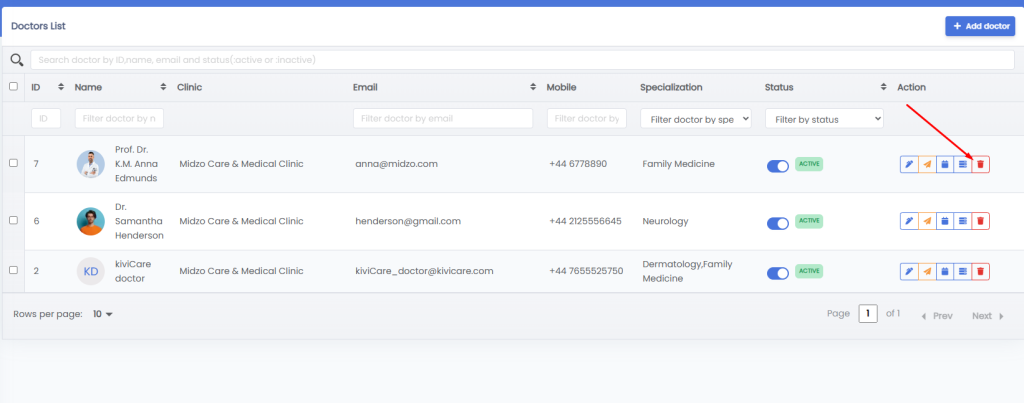Click the red trash icon for kiviCare doctor

tap(980, 272)
